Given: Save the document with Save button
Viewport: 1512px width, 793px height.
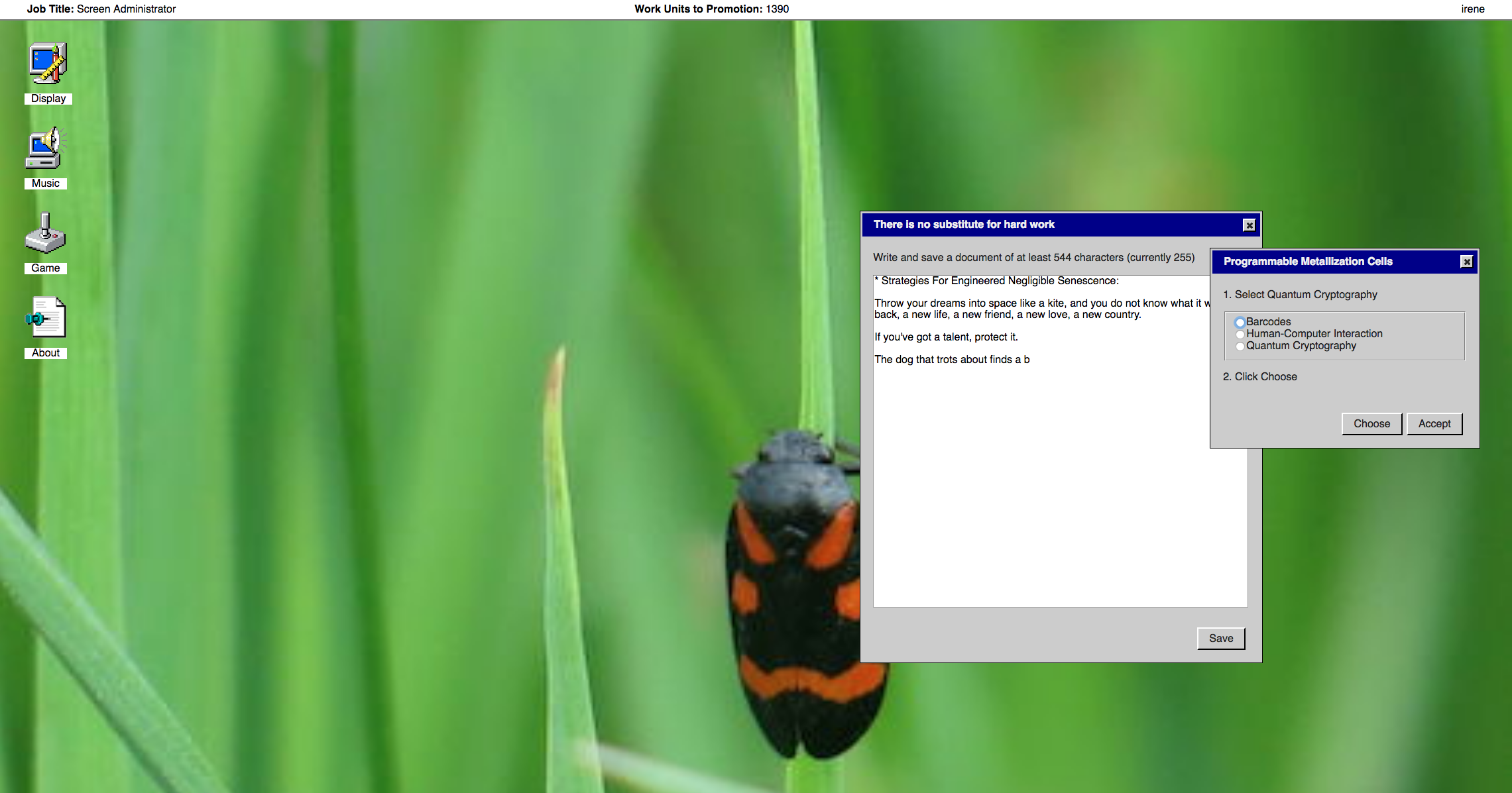Looking at the screenshot, I should [x=1220, y=638].
